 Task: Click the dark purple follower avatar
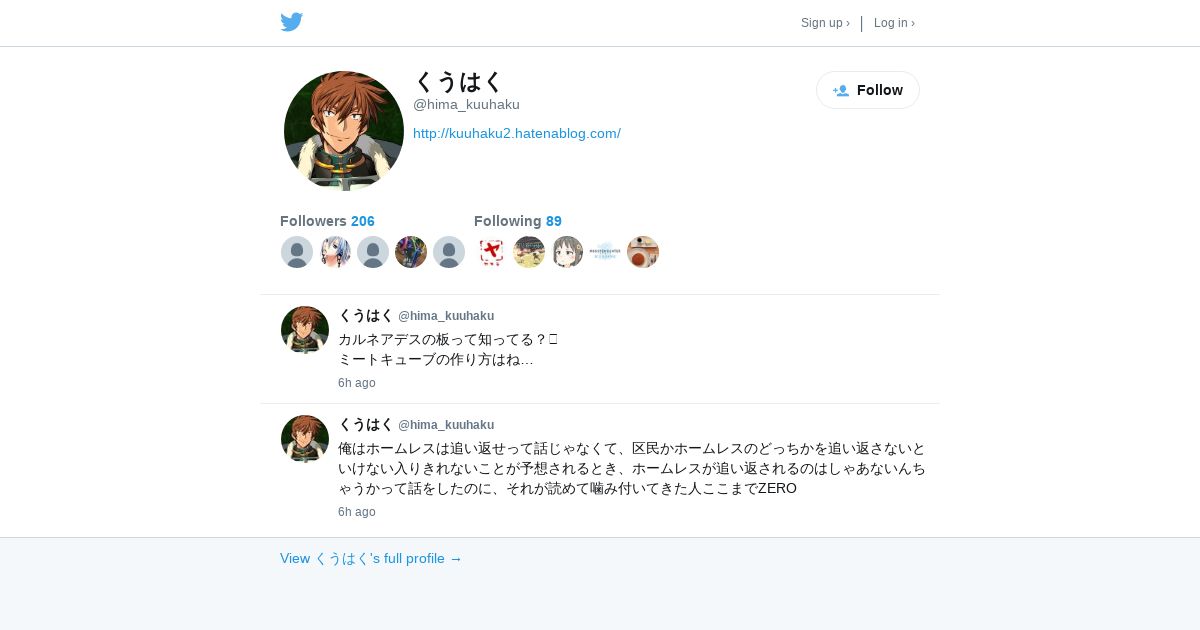tap(411, 252)
